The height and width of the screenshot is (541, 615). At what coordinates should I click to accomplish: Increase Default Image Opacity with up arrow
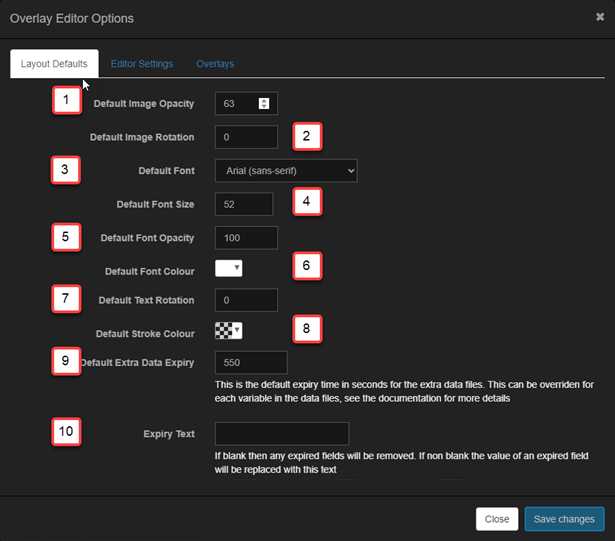(264, 99)
